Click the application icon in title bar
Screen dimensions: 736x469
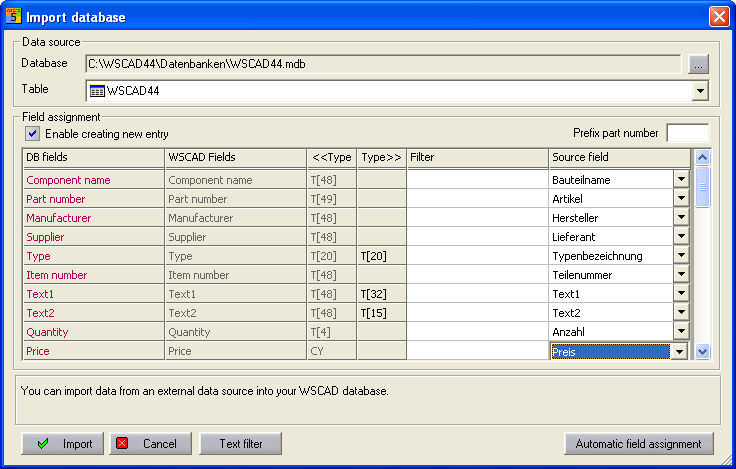click(14, 16)
